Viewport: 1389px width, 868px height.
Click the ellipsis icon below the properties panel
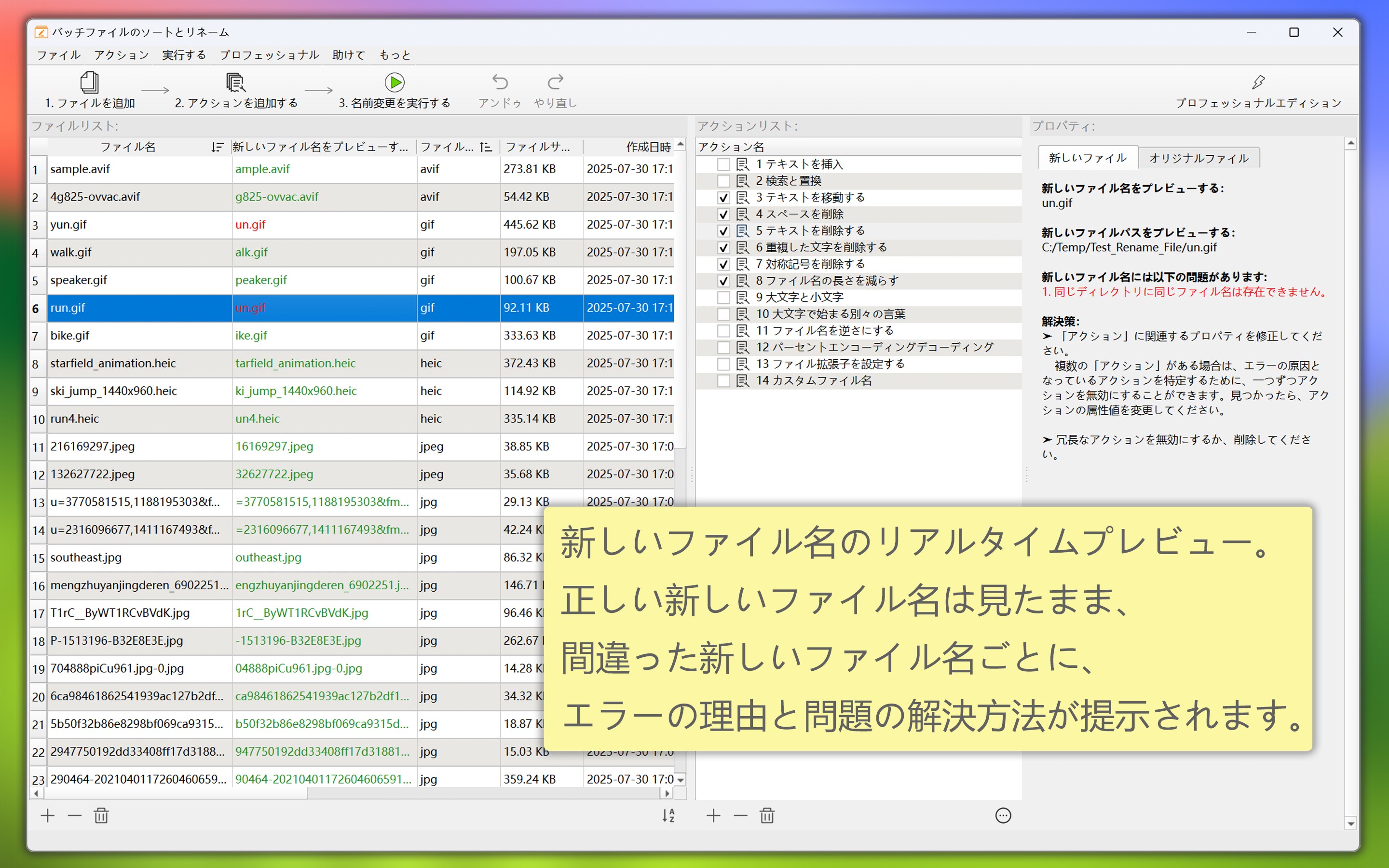(1003, 816)
